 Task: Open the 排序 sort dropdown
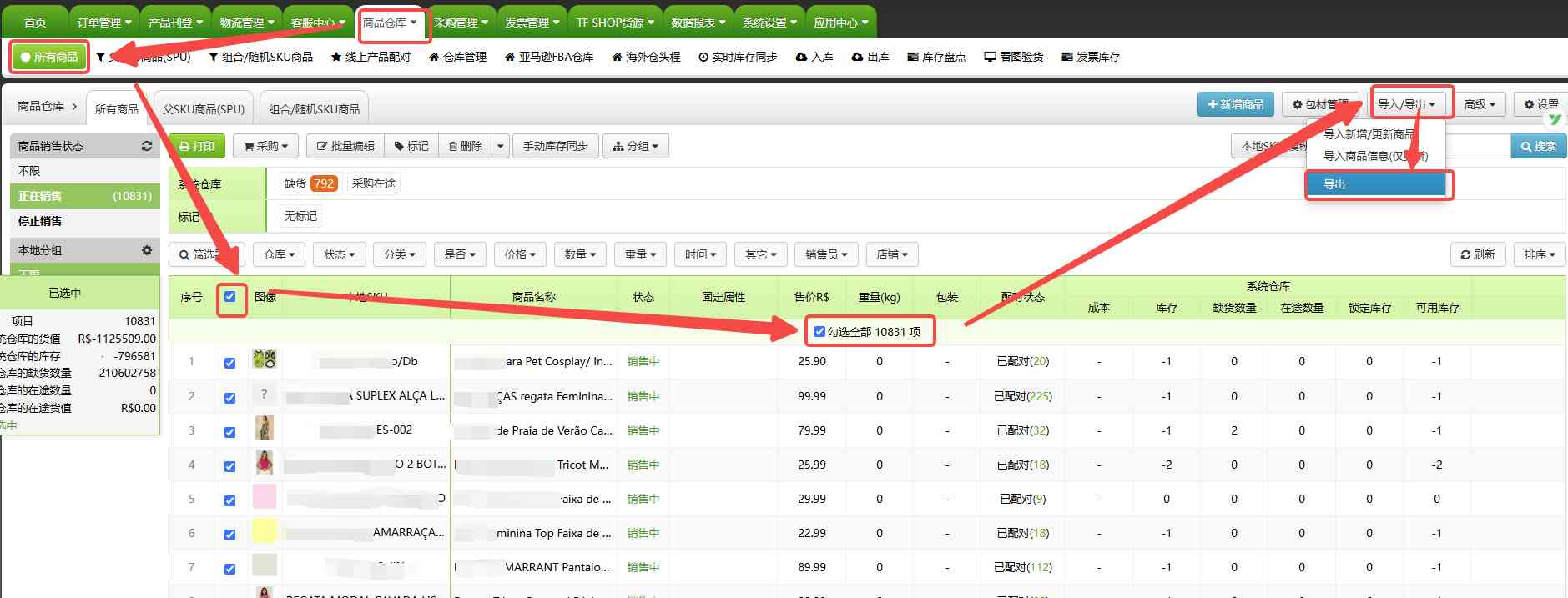(x=1539, y=254)
